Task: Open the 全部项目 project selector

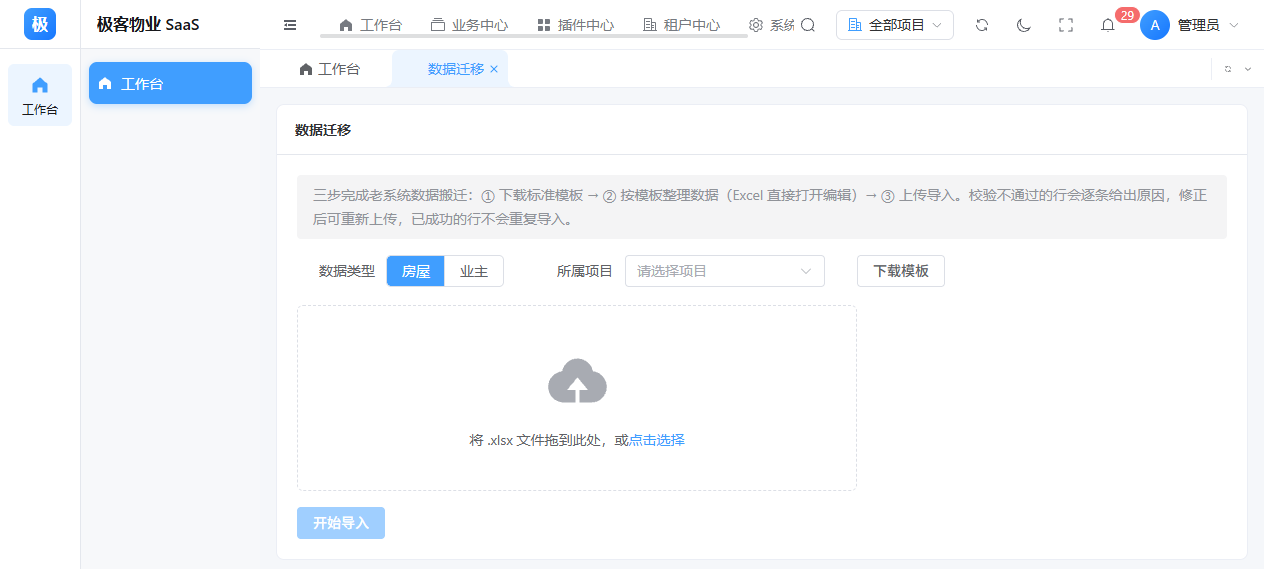Action: pos(895,25)
